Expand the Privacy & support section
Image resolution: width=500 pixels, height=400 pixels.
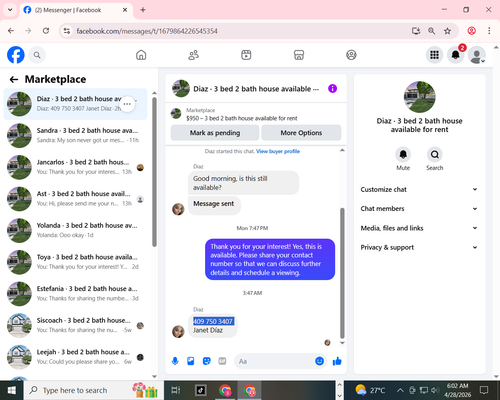[x=419, y=247]
